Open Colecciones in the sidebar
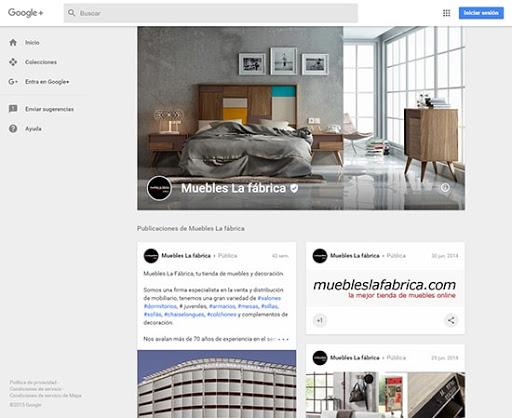This screenshot has width=512, height=418. pos(41,62)
